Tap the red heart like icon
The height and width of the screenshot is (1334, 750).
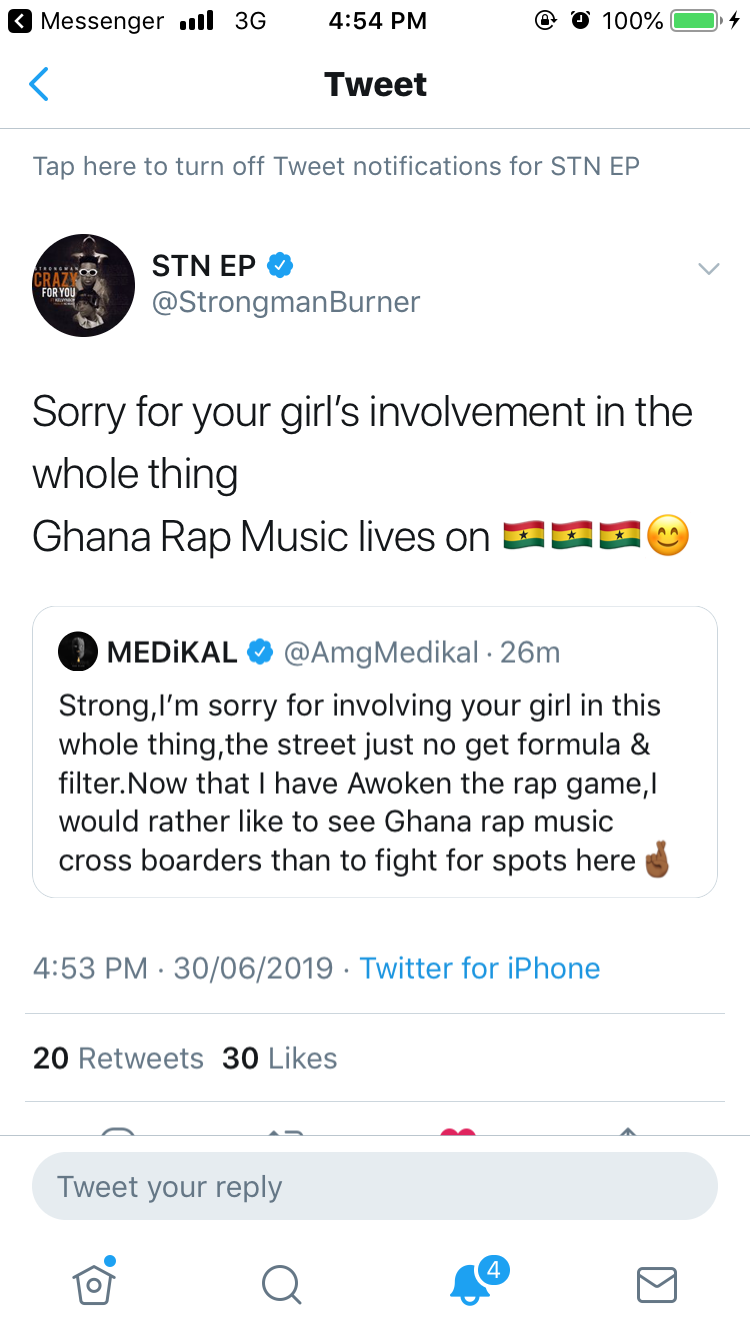click(458, 1130)
